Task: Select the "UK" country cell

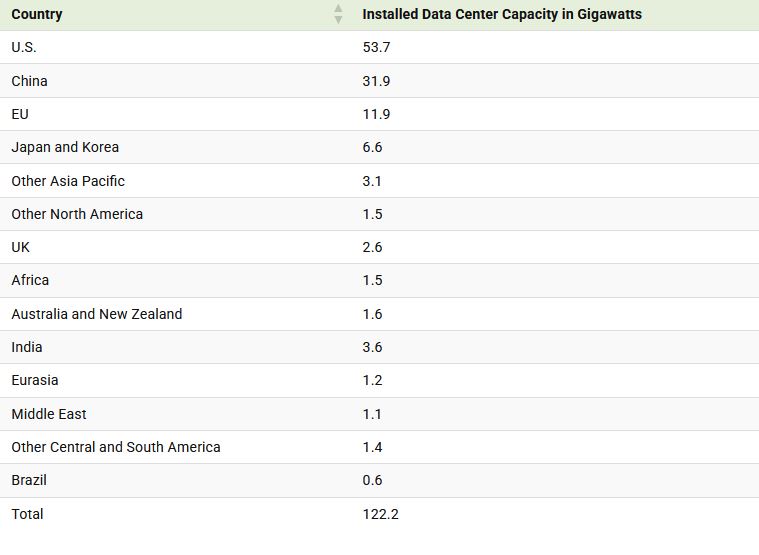Action: coord(20,247)
